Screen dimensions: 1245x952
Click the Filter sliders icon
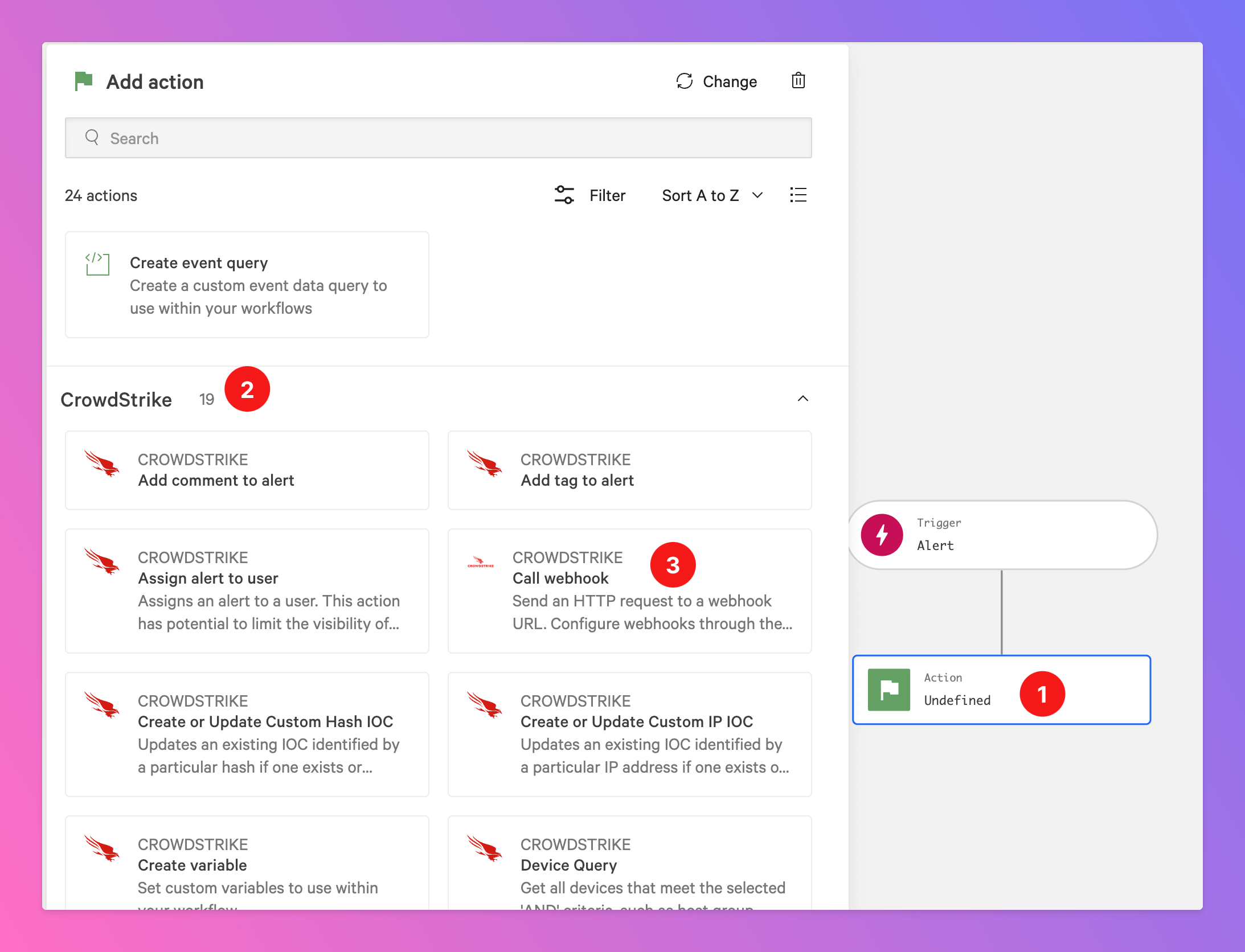(x=564, y=195)
